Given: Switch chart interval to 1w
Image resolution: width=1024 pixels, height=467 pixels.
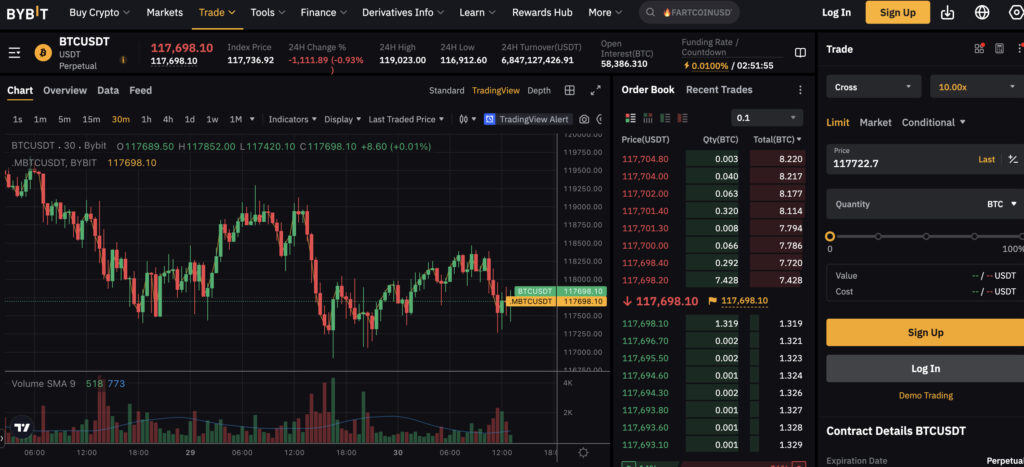Looking at the screenshot, I should [x=212, y=120].
